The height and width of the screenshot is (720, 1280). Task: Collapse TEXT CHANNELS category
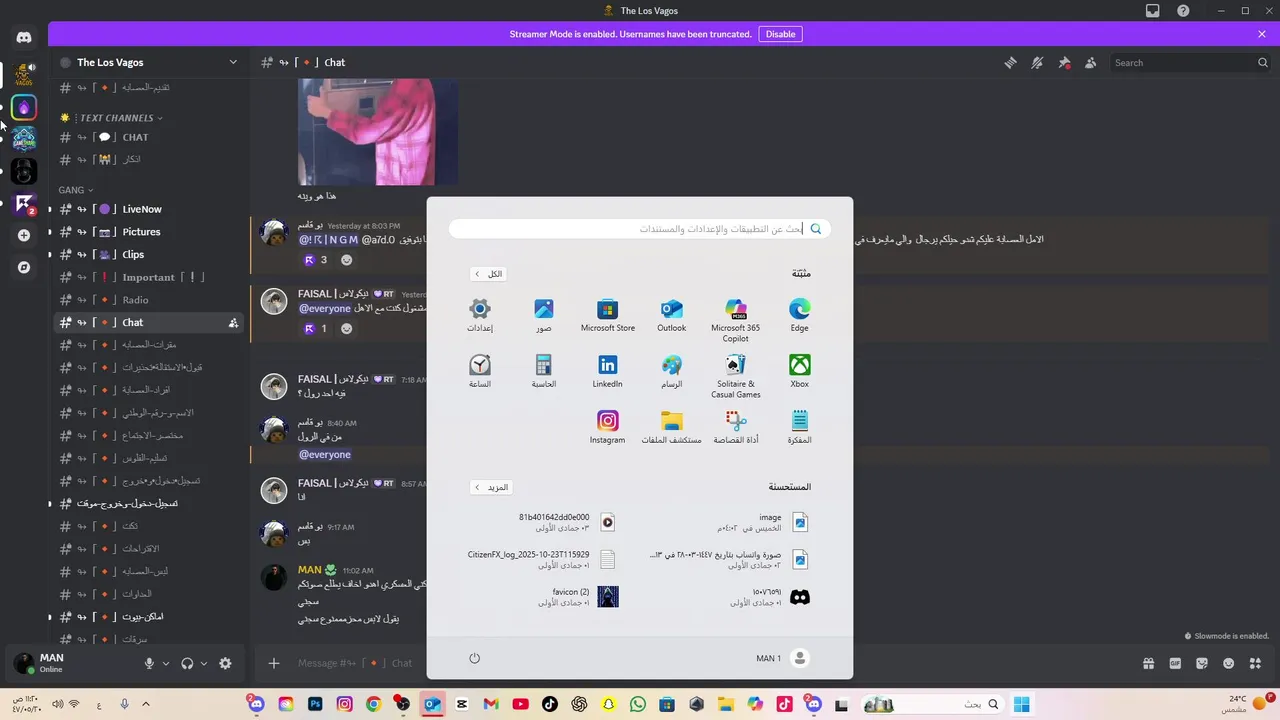pos(117,118)
